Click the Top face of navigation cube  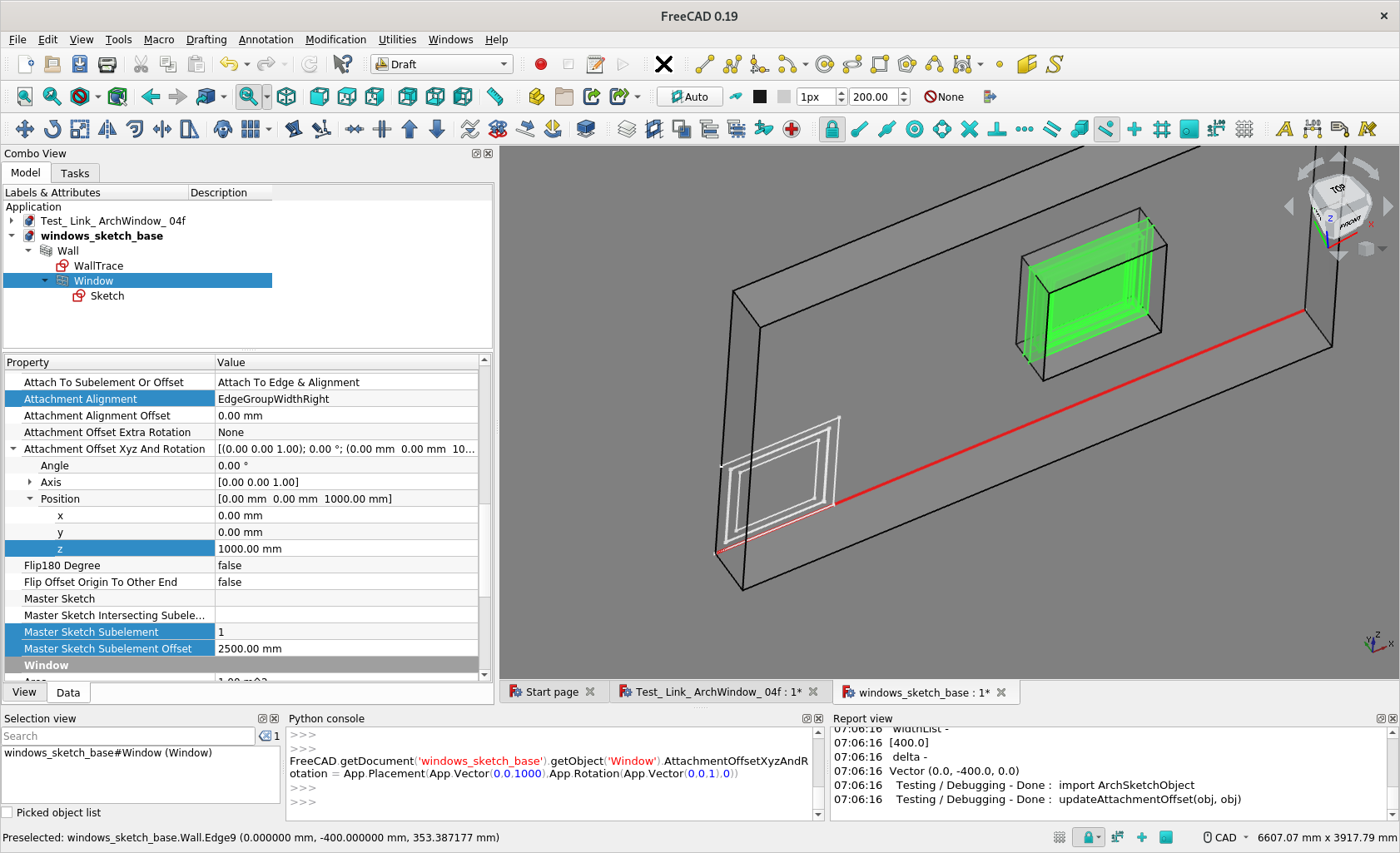[x=1338, y=190]
